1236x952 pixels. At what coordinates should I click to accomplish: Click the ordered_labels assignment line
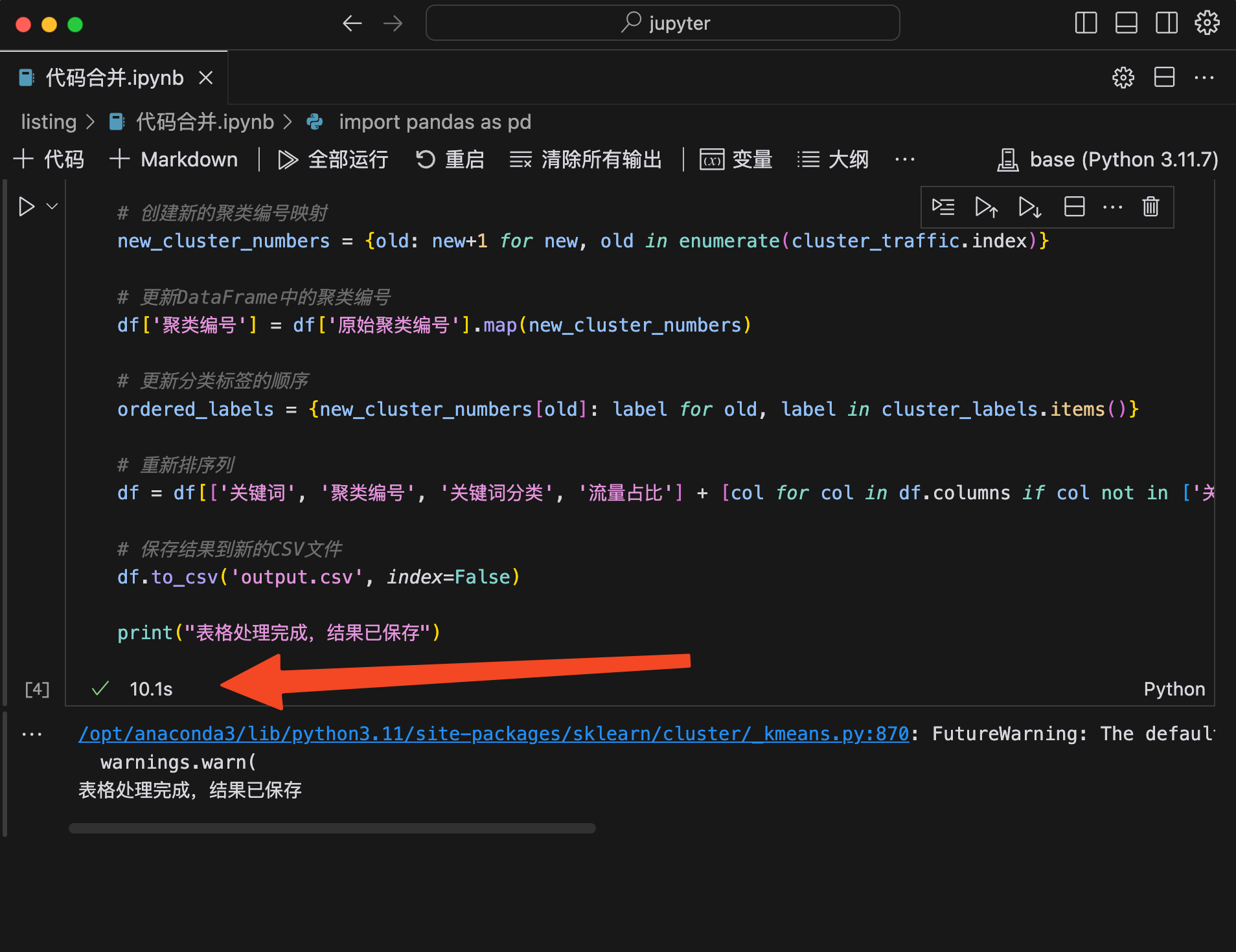click(x=628, y=409)
